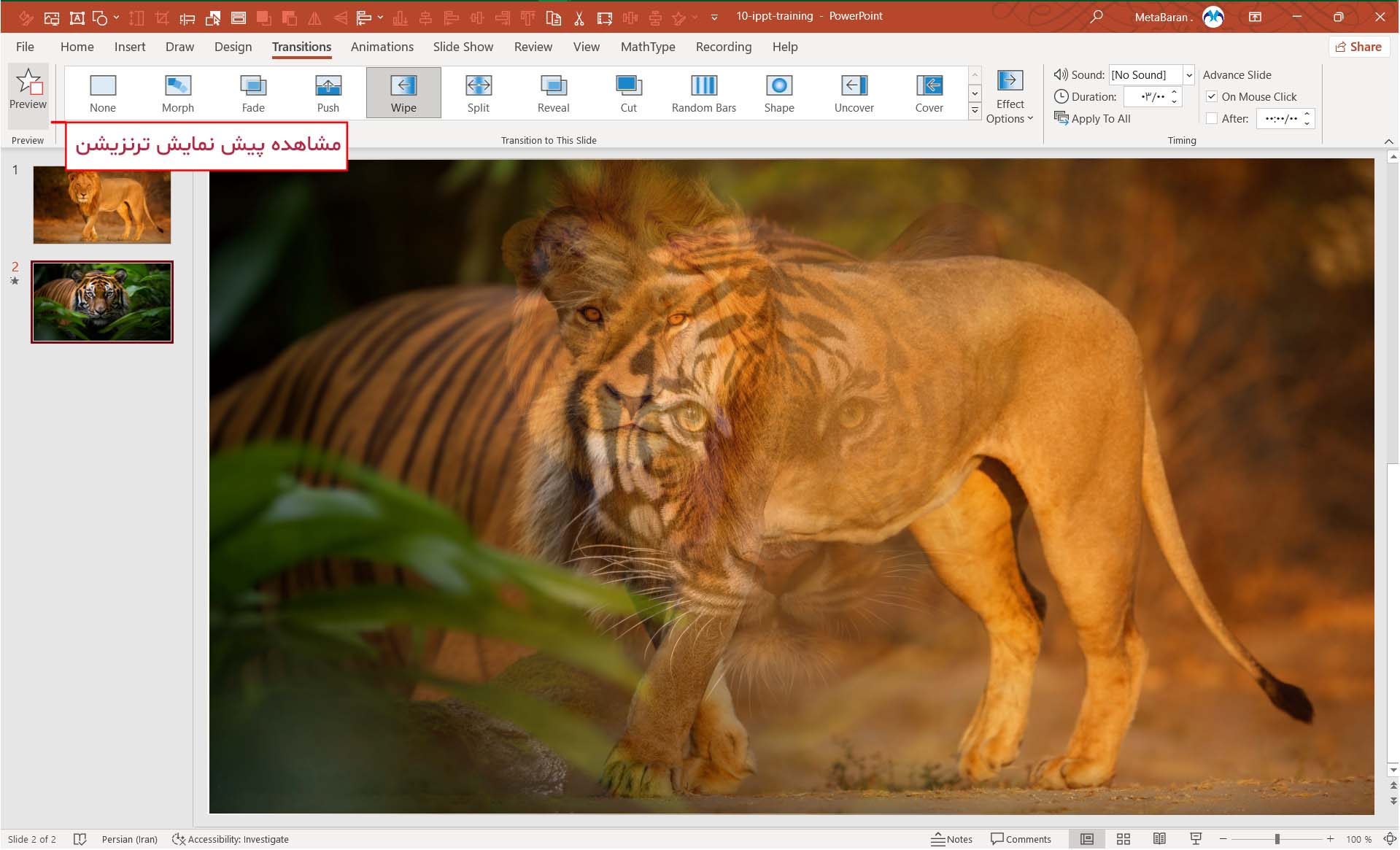Open the search magnifier in title bar
The height and width of the screenshot is (850, 1400).
[1096, 17]
